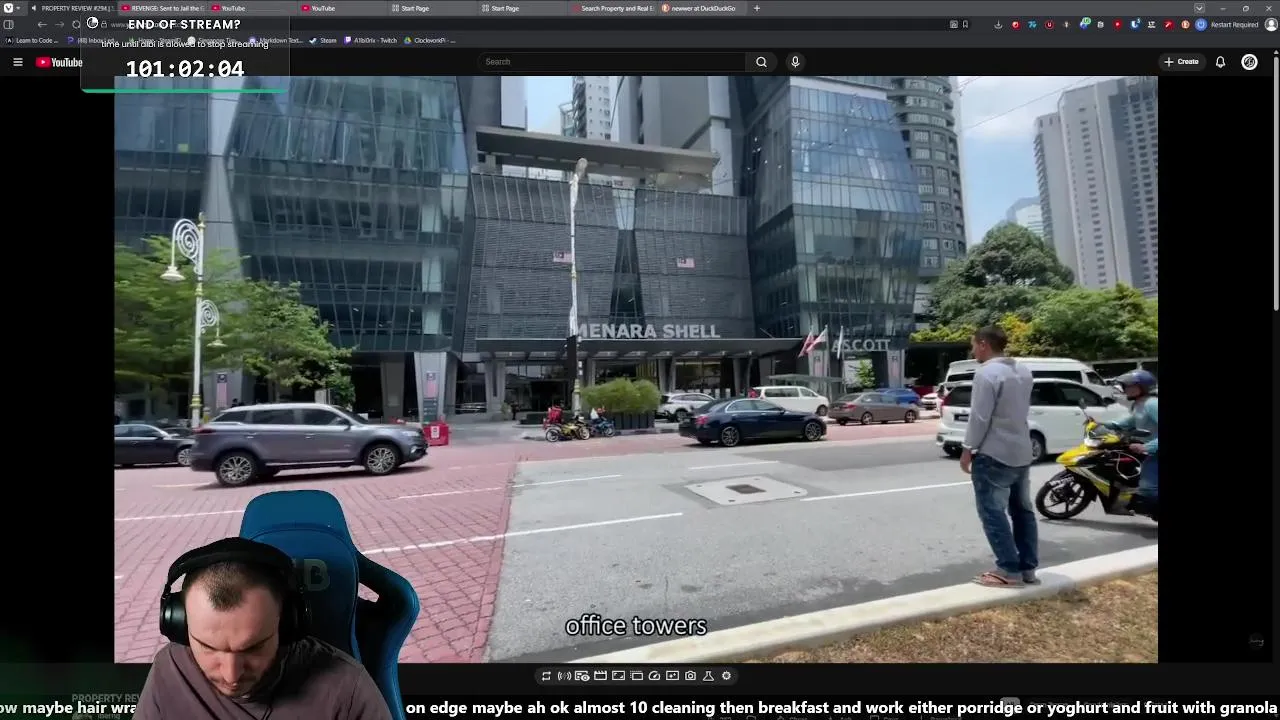
Task: Go forward with the browser forward arrow
Action: click(59, 24)
